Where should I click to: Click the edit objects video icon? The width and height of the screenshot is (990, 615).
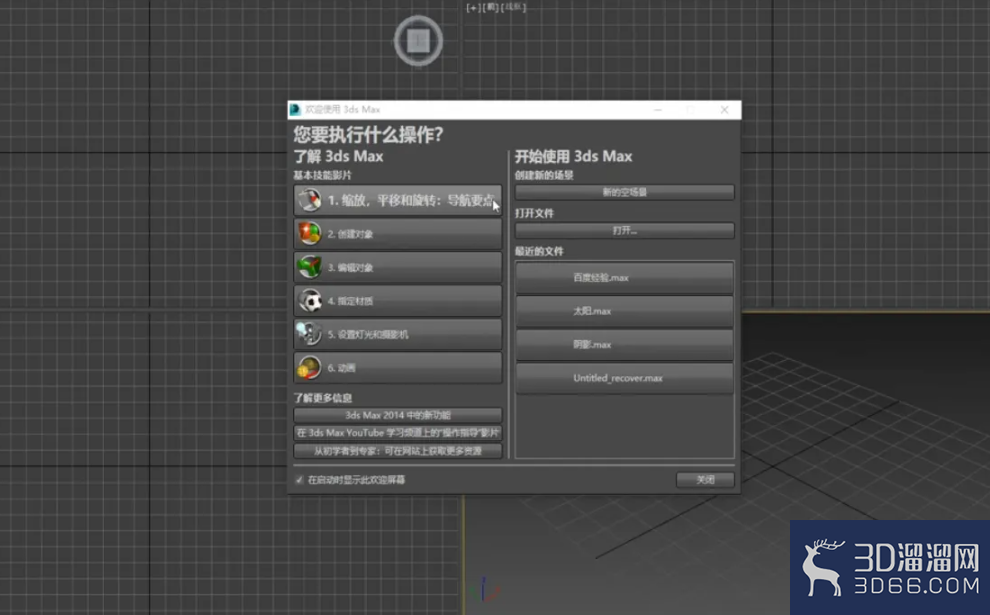[x=309, y=267]
